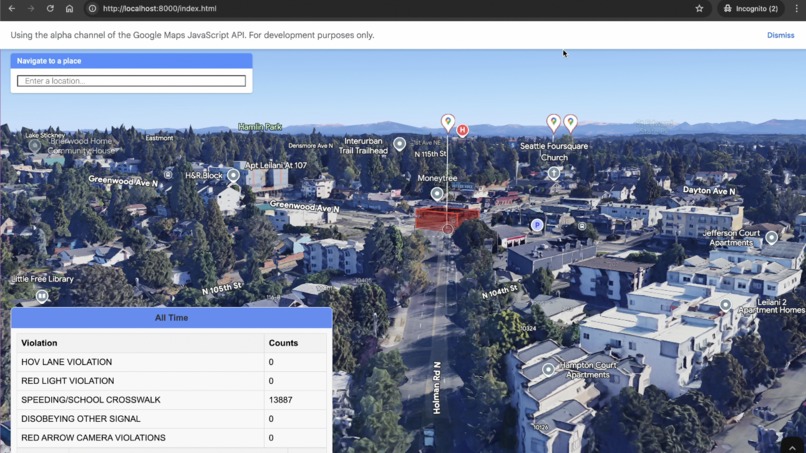View site information icon beside the URL
This screenshot has width=806, height=453.
point(93,8)
